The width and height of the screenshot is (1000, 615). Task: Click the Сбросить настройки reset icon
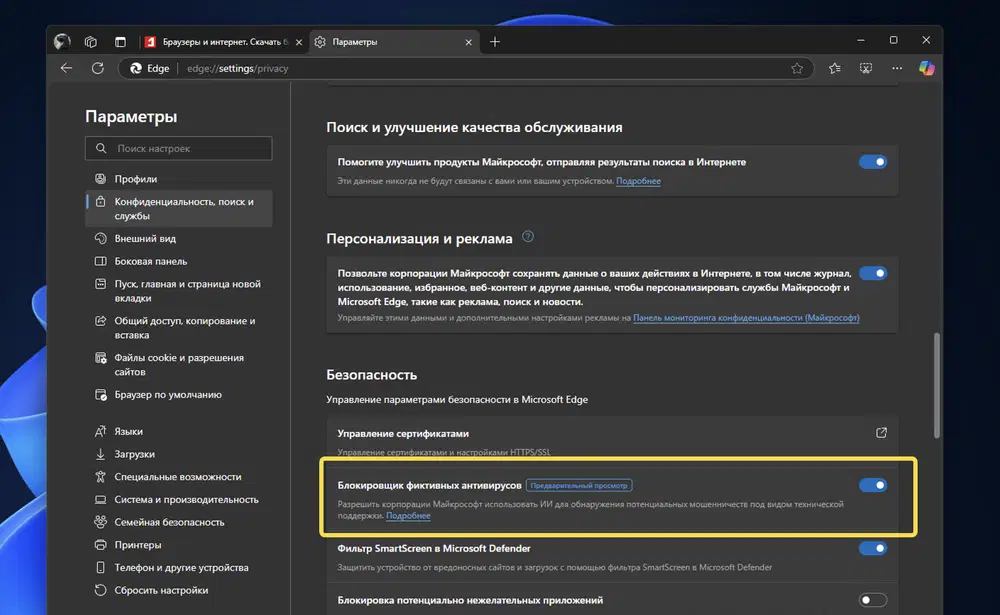click(x=101, y=590)
